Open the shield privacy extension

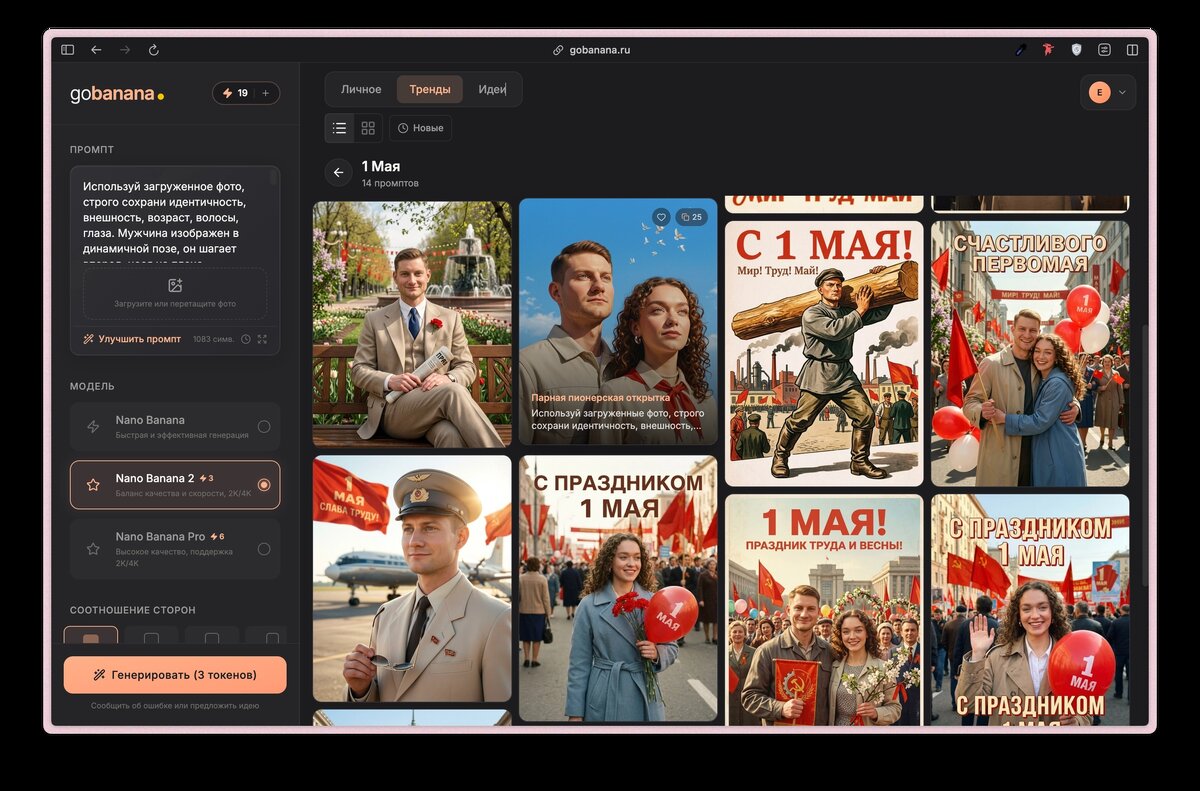point(1076,49)
